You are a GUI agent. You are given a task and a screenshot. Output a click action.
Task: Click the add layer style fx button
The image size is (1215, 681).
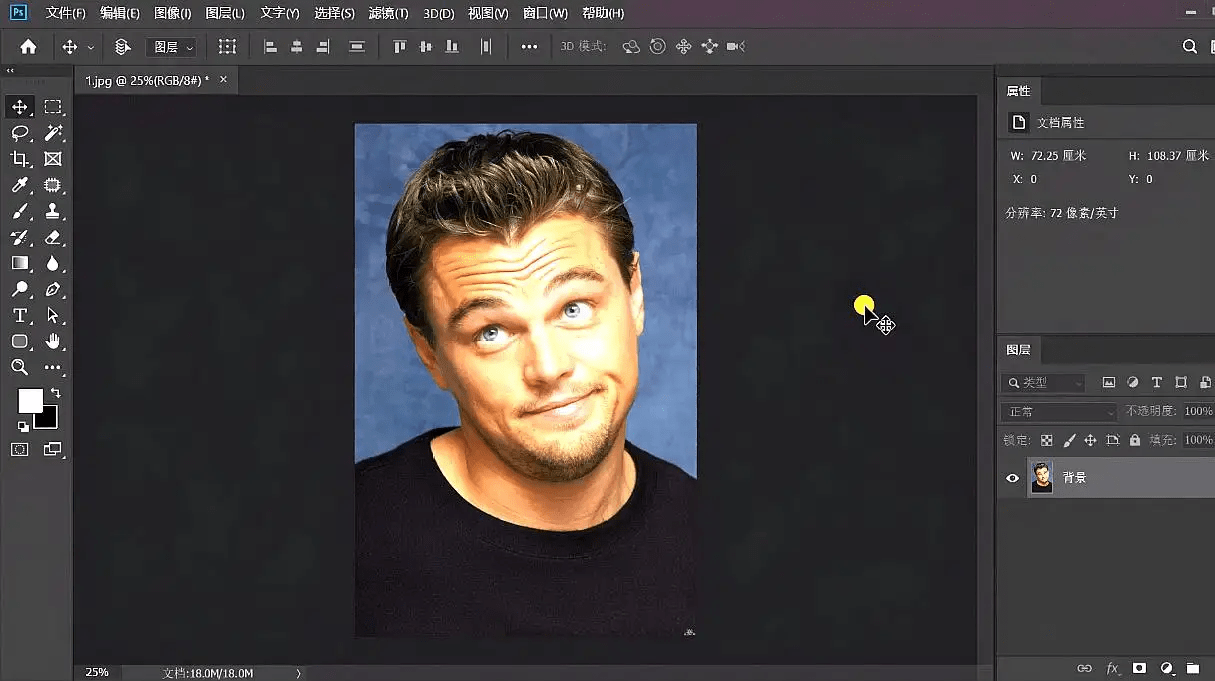tap(1112, 668)
